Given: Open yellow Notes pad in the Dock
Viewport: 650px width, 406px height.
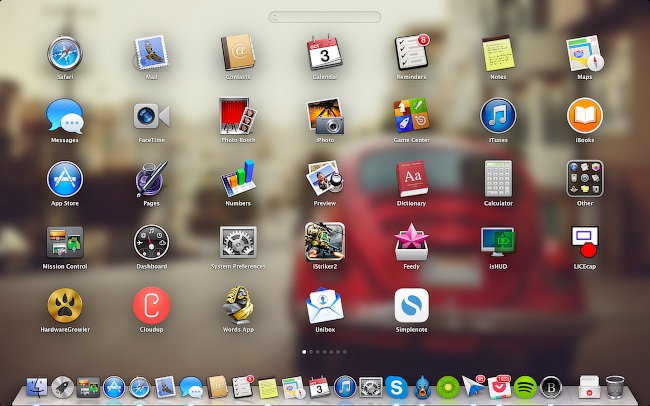Looking at the screenshot, I should coord(268,387).
